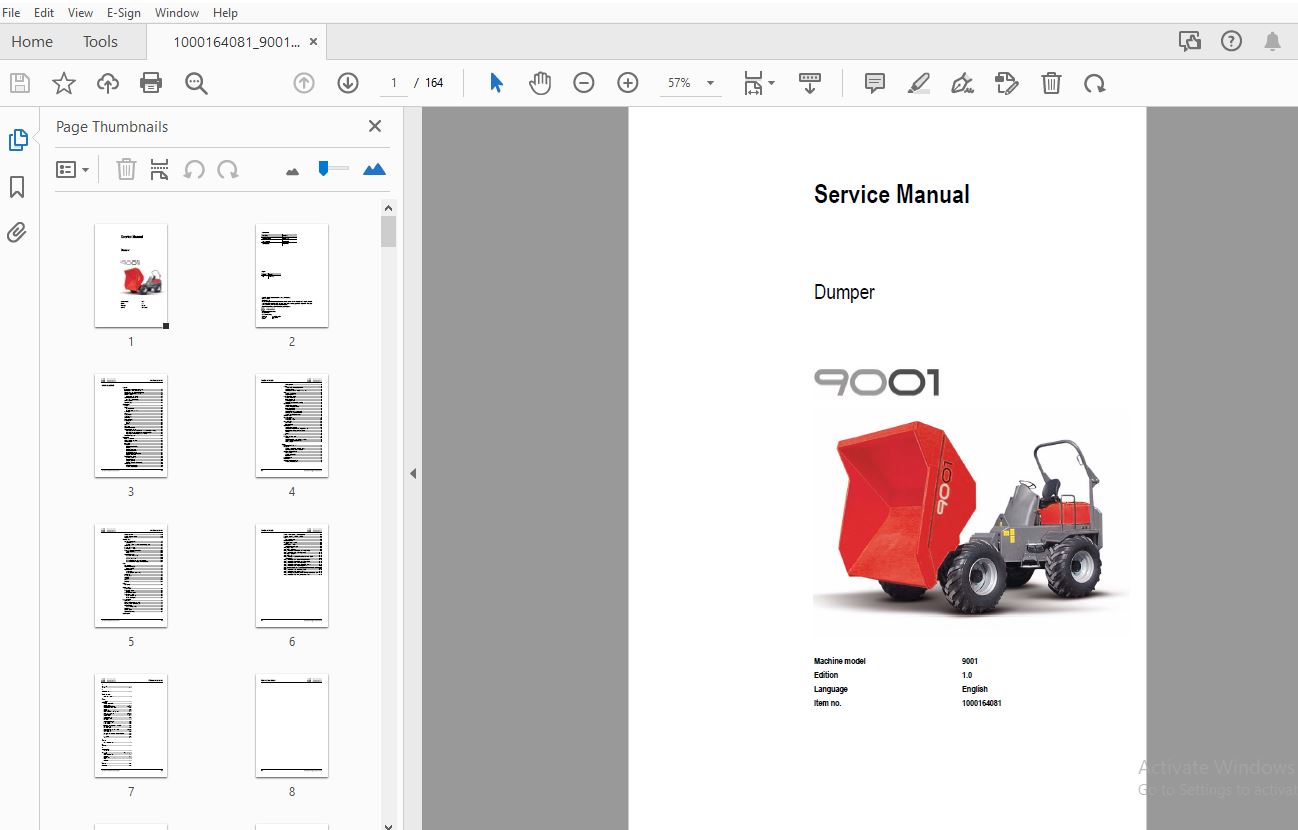Viewport: 1298px width, 830px height.
Task: Upload file to cloud icon
Action: click(107, 83)
